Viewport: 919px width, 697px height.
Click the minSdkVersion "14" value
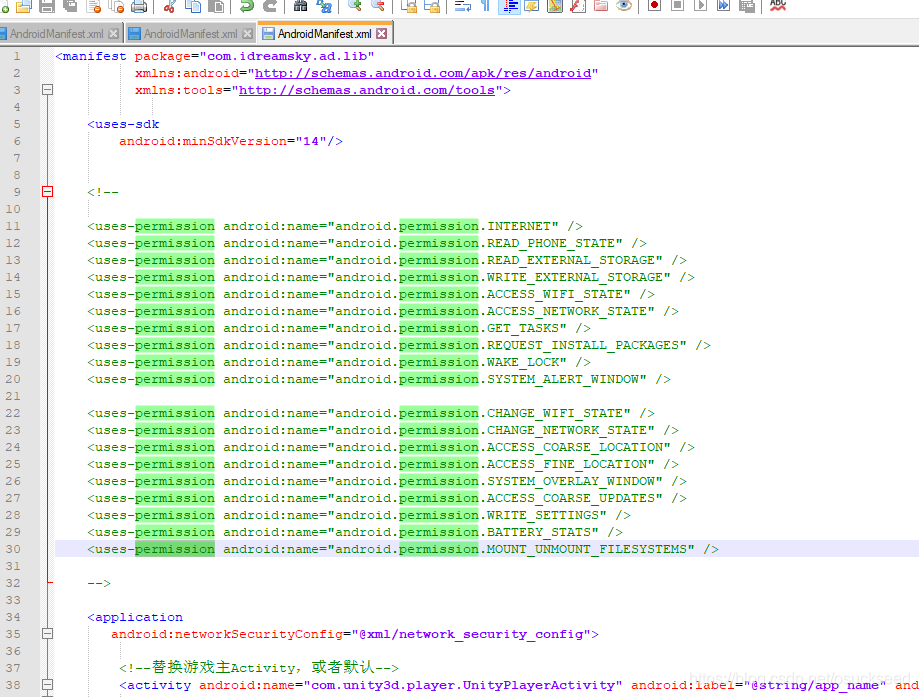pyautogui.click(x=311, y=141)
